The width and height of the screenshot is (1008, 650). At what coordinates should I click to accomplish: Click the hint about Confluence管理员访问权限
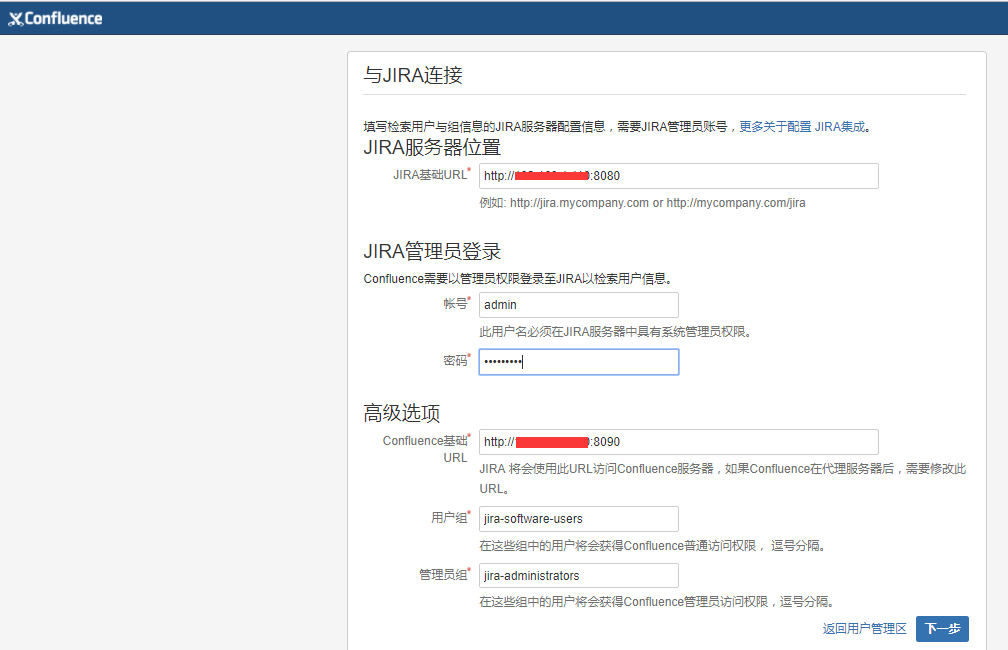click(657, 602)
